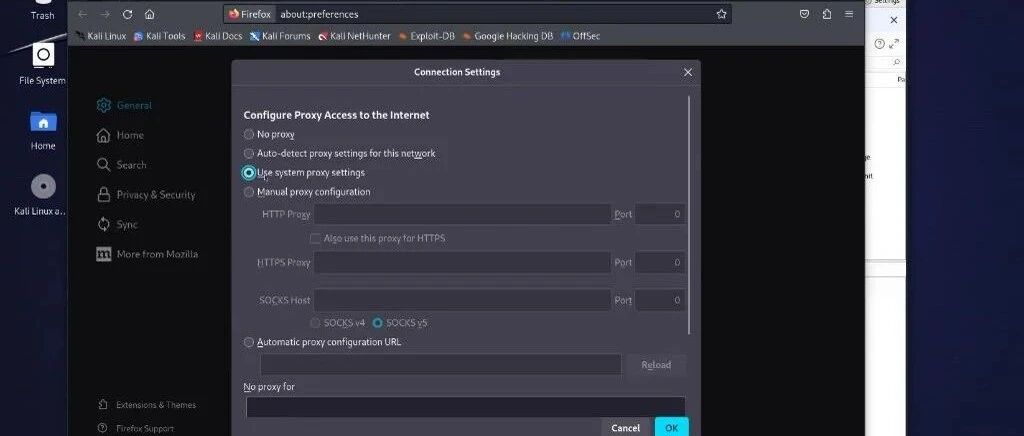Open General settings category
This screenshot has width=1024, height=436.
coord(124,105)
